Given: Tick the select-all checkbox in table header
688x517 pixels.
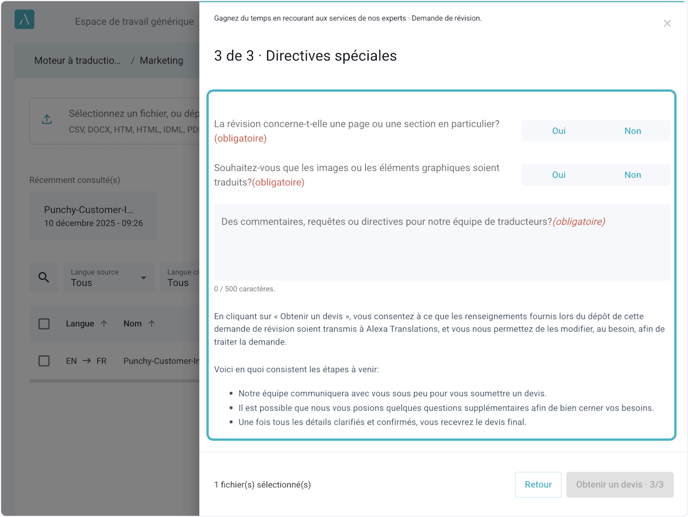Looking at the screenshot, I should 44,324.
